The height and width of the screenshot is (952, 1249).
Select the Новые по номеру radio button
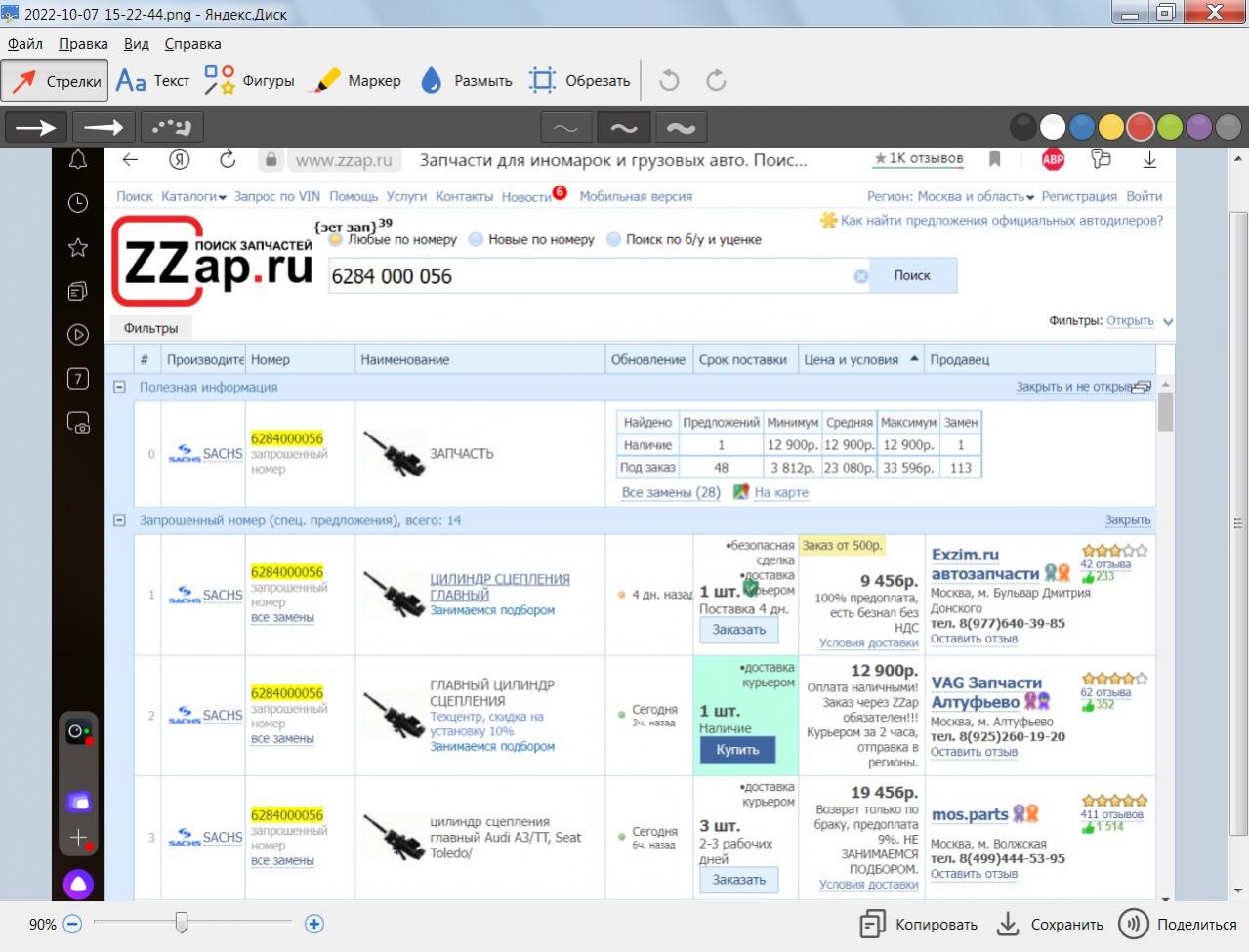pos(477,239)
